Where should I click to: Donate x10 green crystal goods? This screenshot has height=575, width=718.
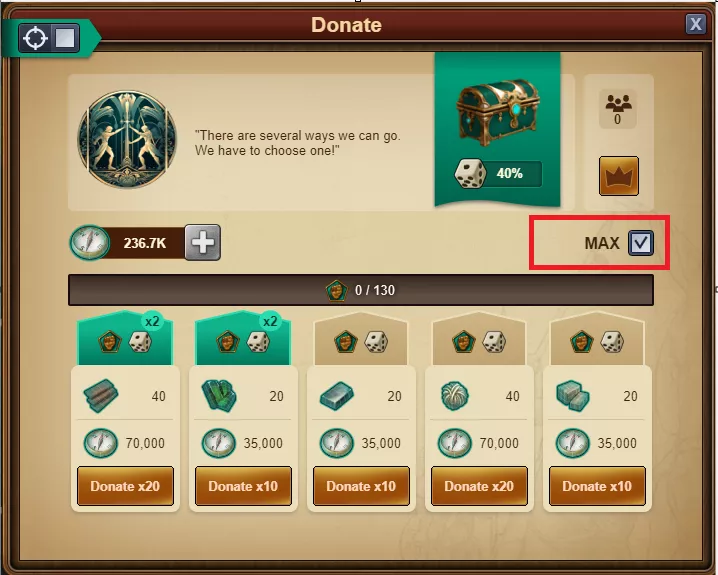(243, 486)
